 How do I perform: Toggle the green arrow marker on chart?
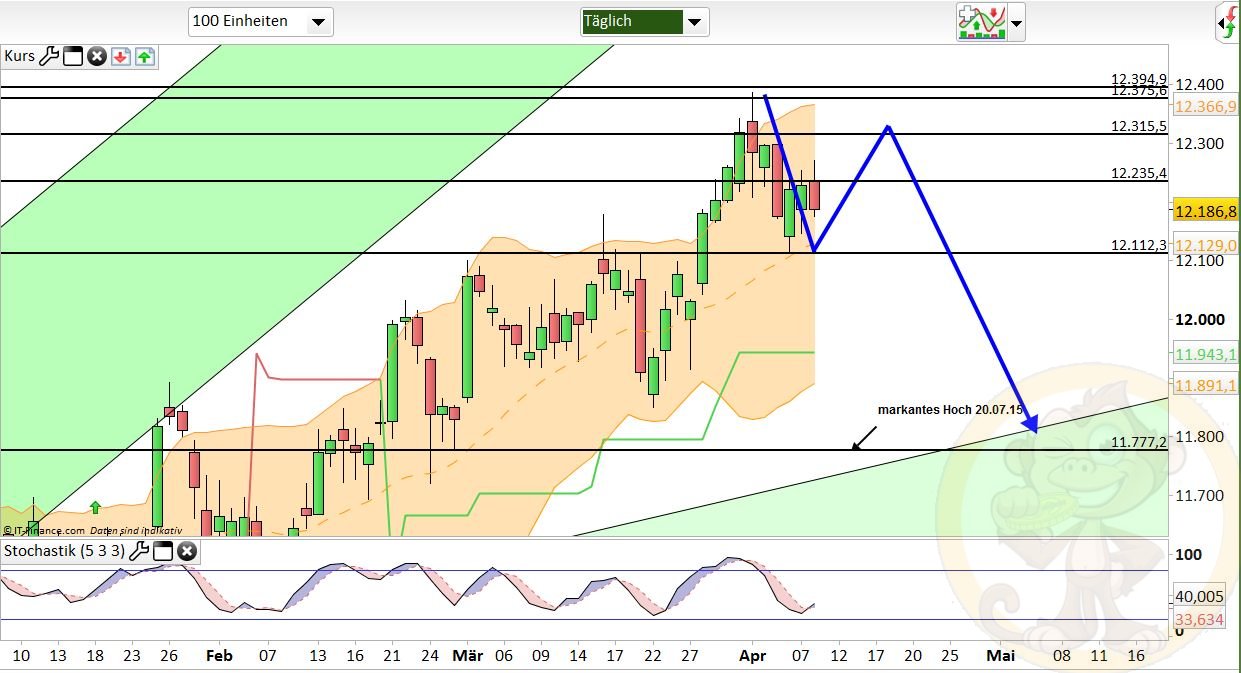[x=95, y=510]
